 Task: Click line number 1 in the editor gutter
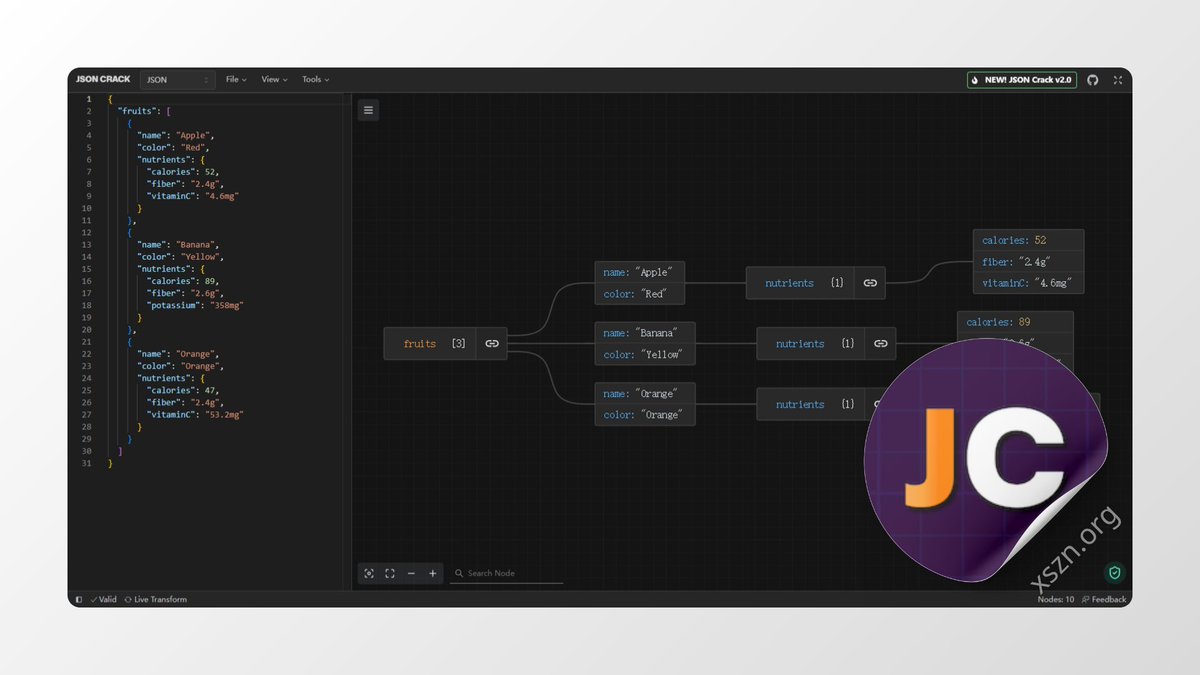pos(89,100)
